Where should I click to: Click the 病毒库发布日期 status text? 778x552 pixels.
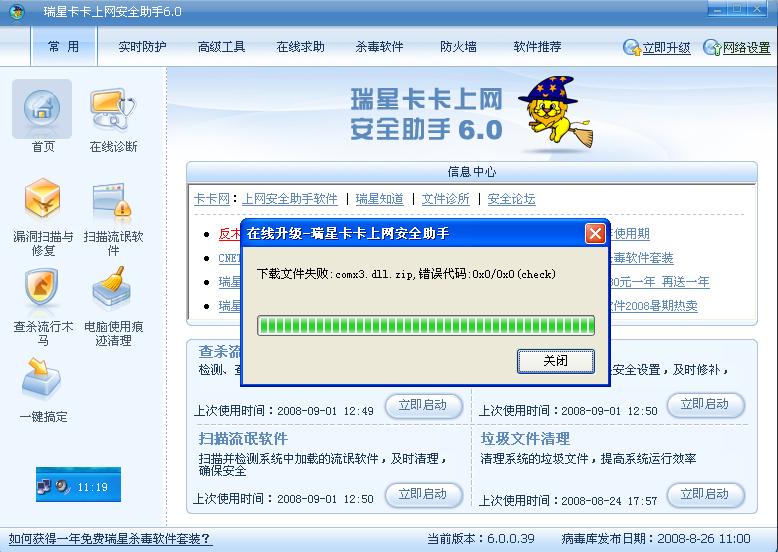pyautogui.click(x=655, y=539)
